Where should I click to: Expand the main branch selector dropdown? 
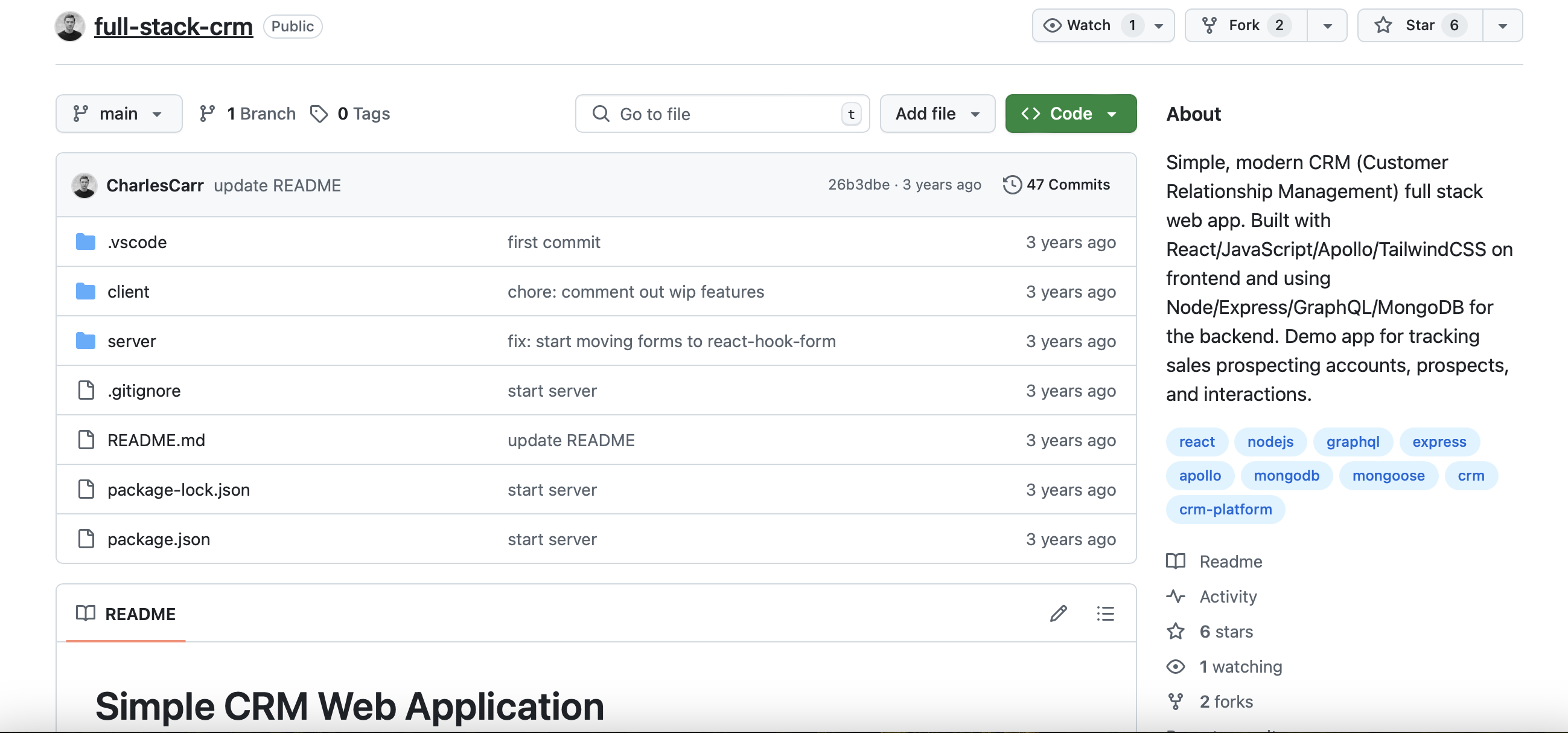(x=119, y=114)
